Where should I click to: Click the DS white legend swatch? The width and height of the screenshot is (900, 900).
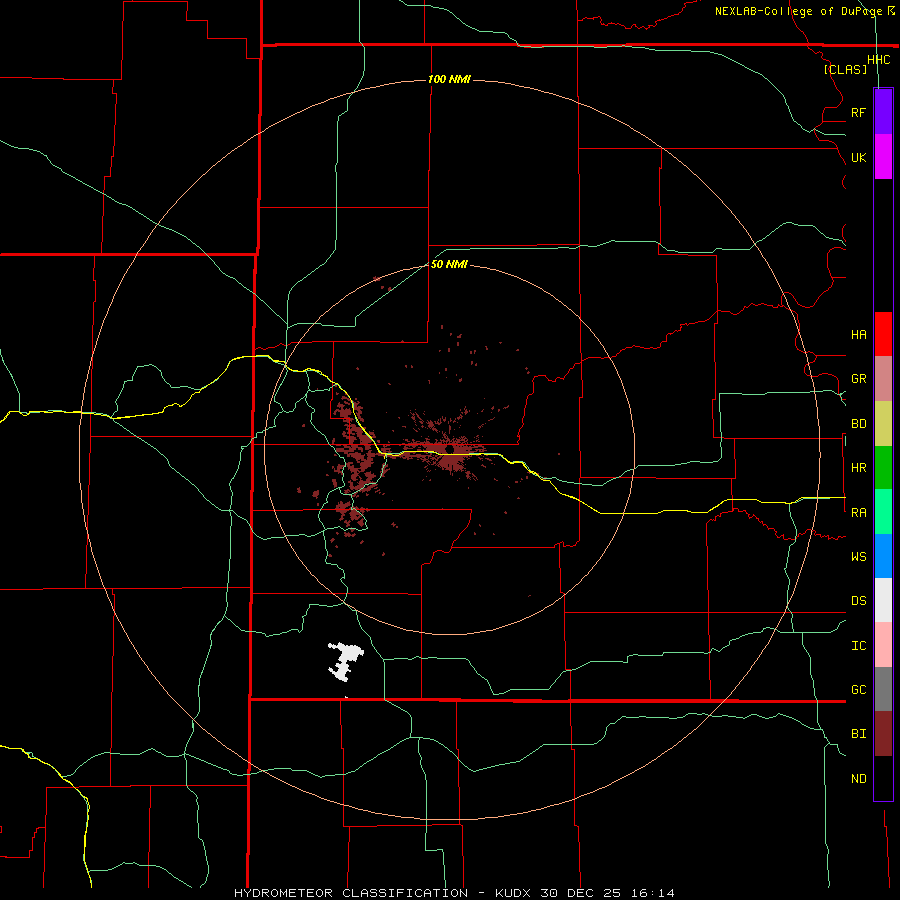pyautogui.click(x=883, y=600)
